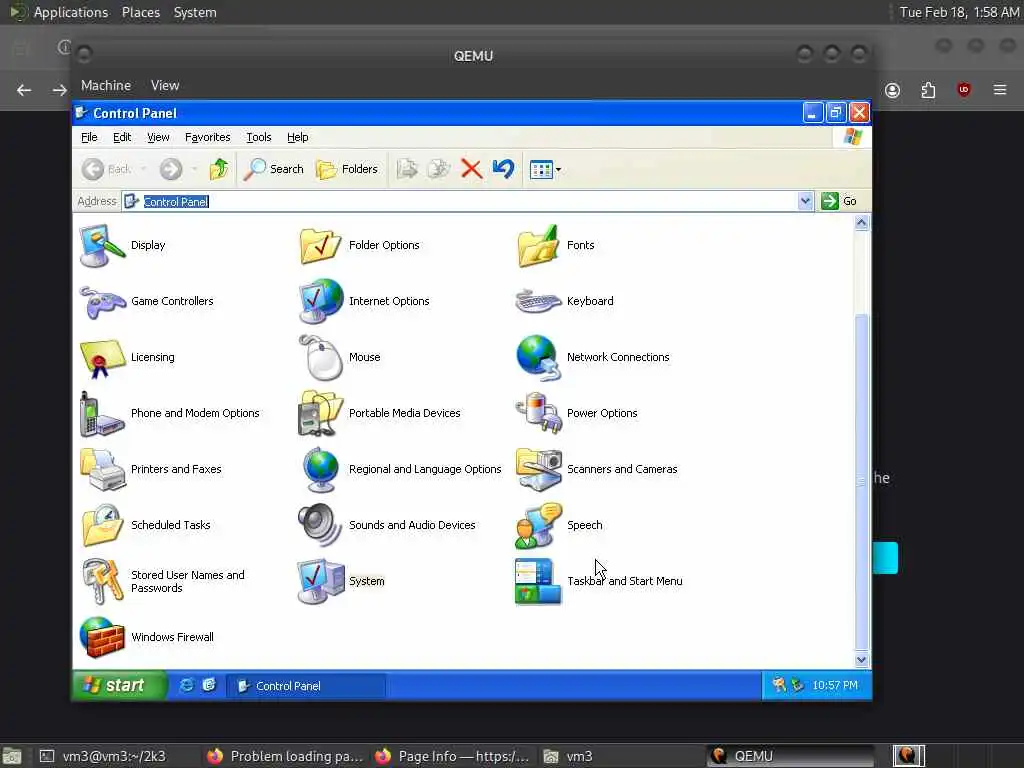Click the Search toolbar button
Screen dimensions: 1024x768
(x=274, y=169)
